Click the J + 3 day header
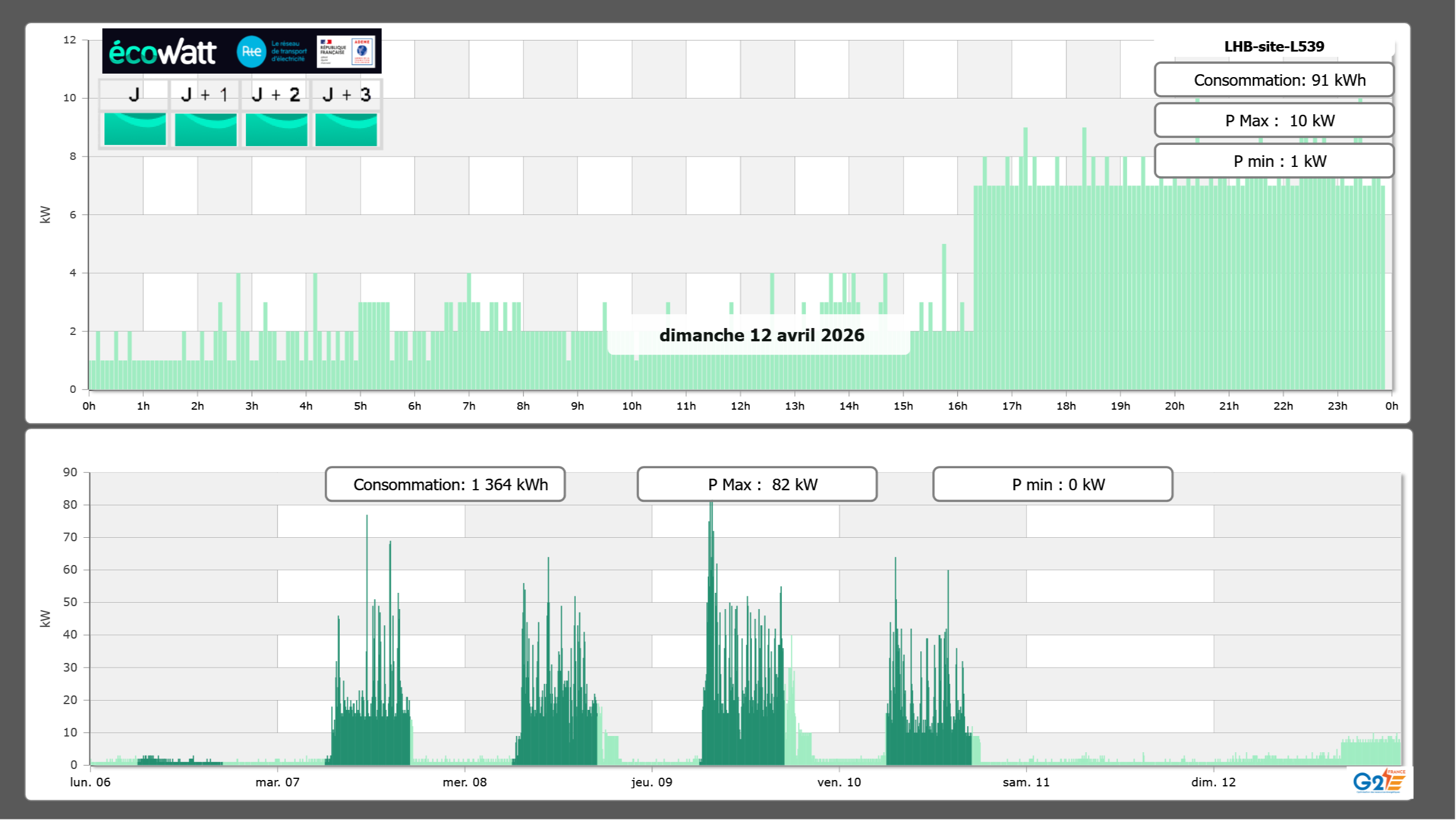1456x820 pixels. (346, 94)
